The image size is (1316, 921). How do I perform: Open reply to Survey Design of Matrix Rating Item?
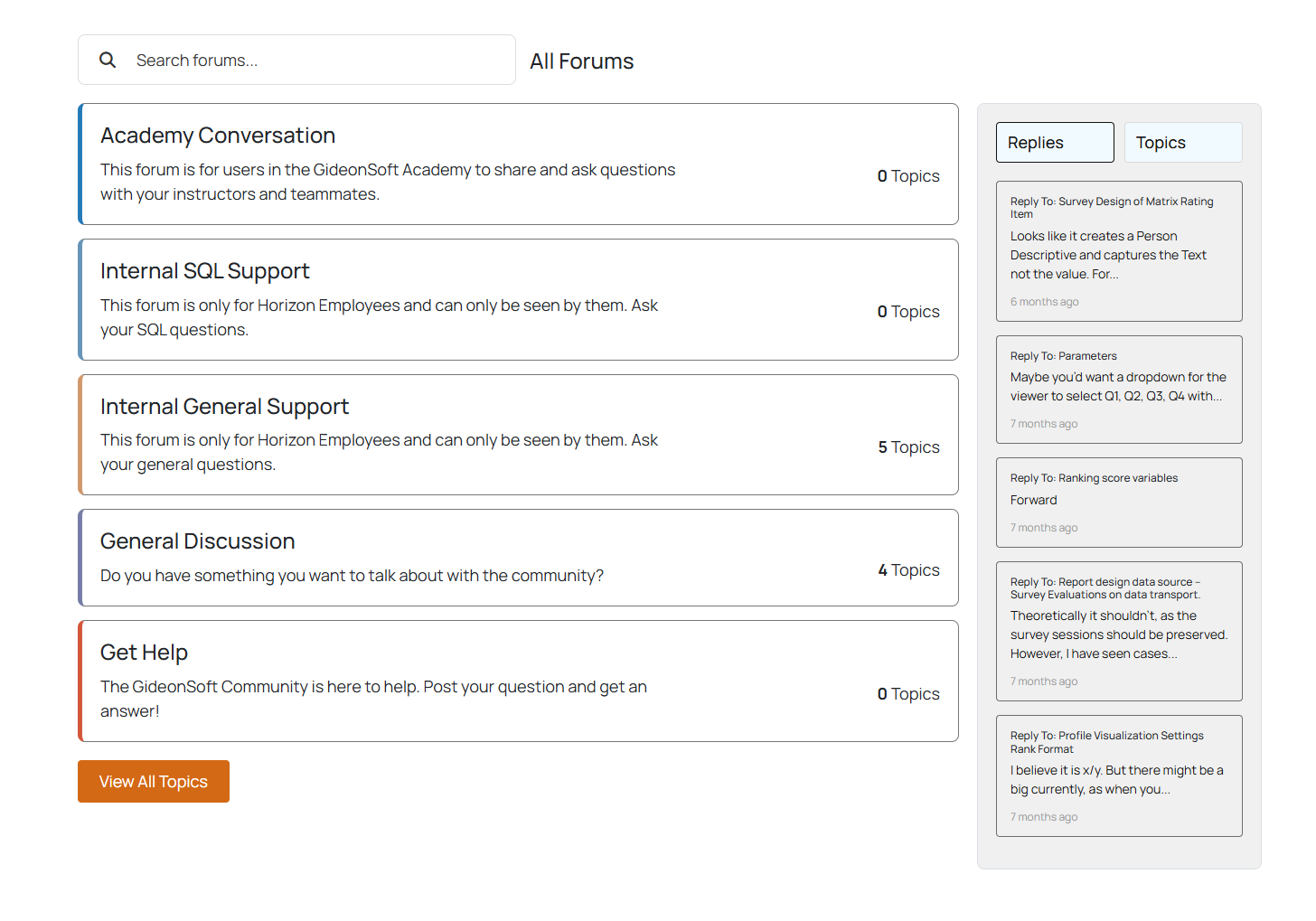[1111, 207]
